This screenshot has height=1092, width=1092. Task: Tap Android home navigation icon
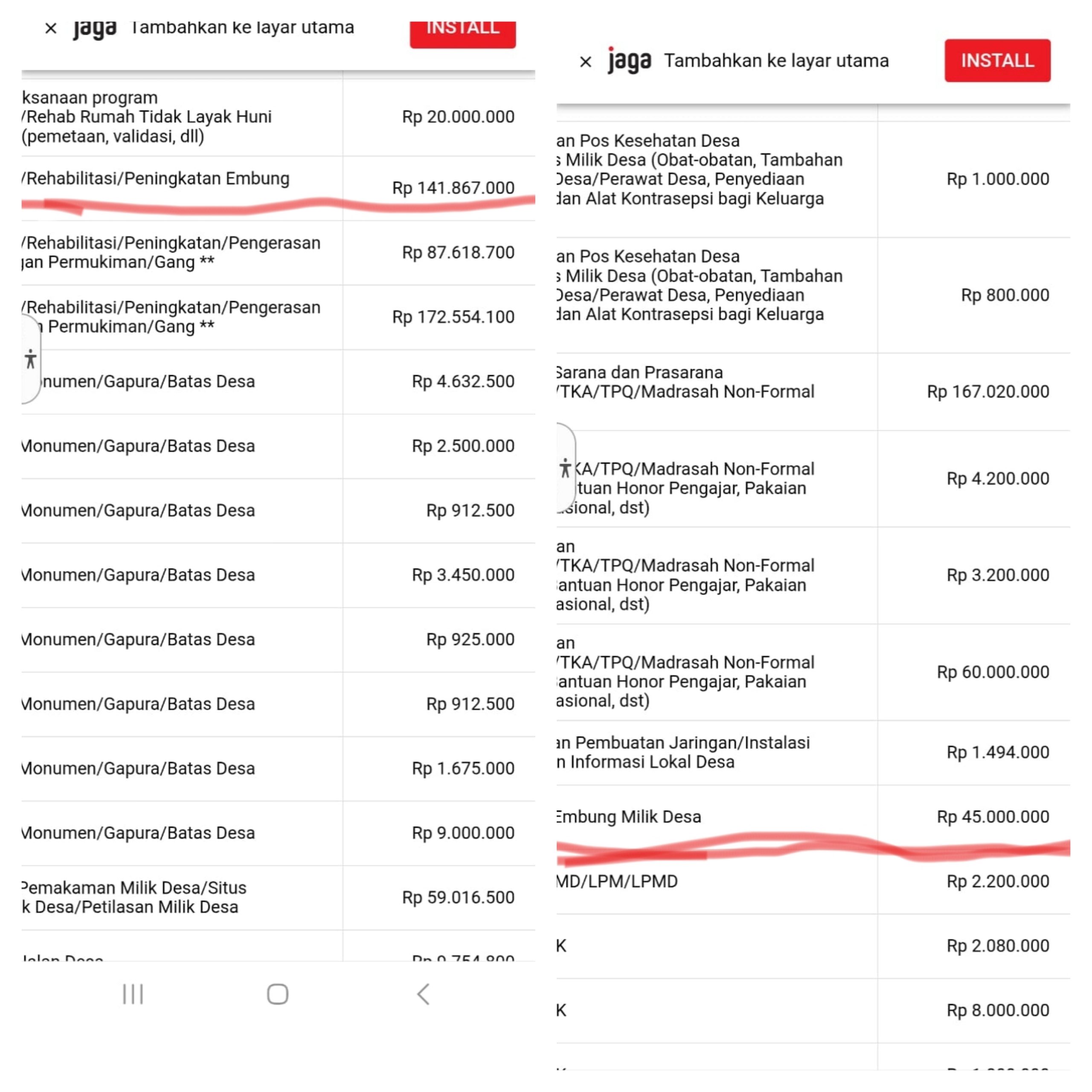click(x=278, y=994)
